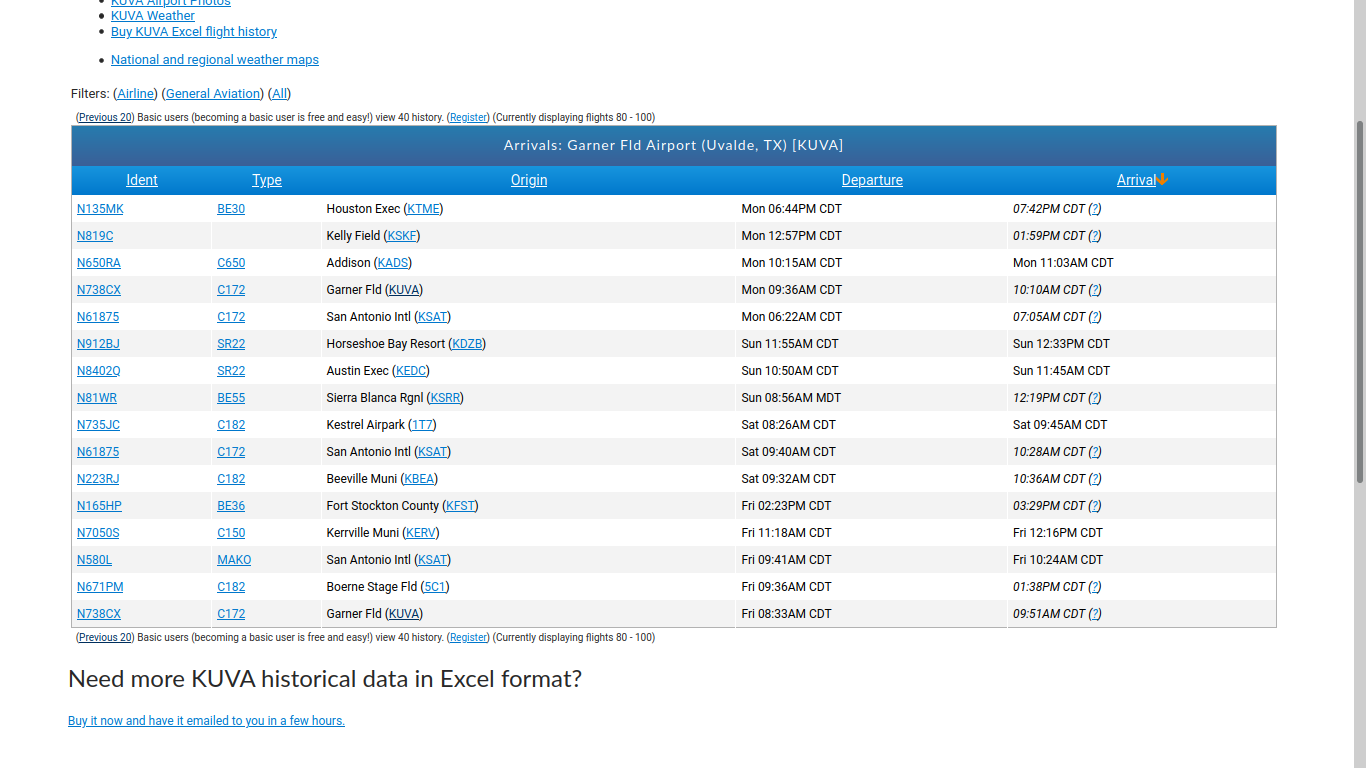Screen dimensions: 1366x768
Task: Open flight N735JC
Action: pos(98,425)
